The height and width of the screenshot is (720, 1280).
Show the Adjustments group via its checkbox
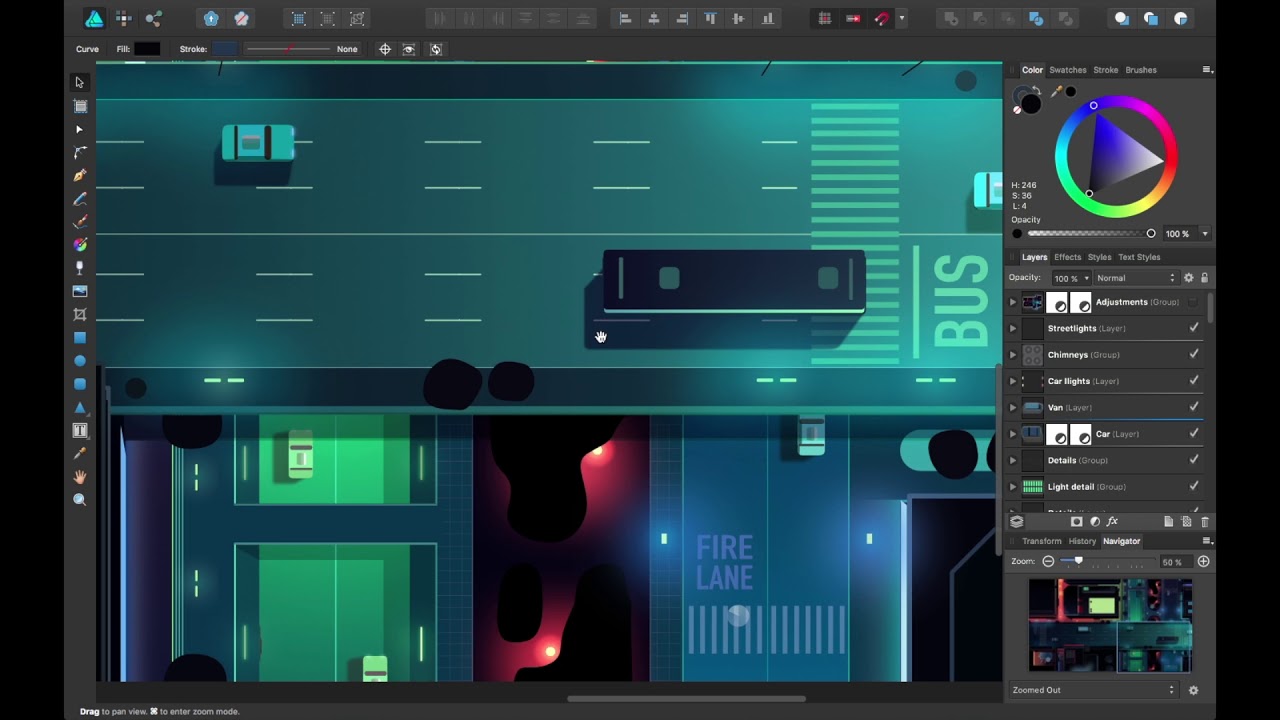coord(1194,302)
